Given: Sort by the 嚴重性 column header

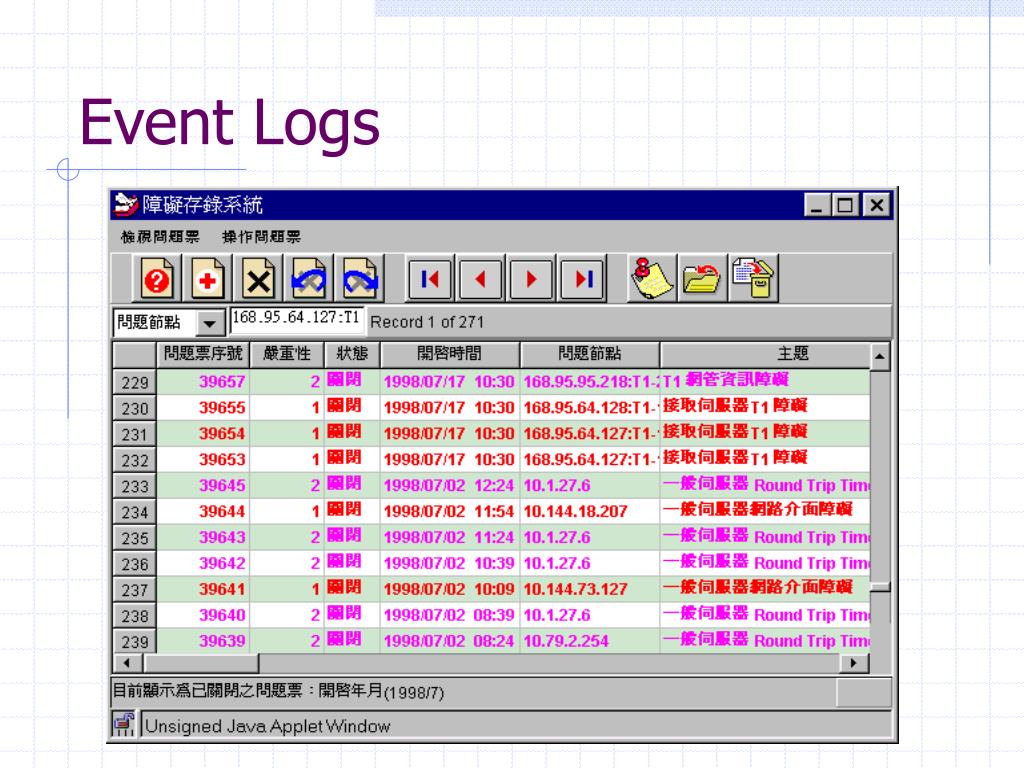Looking at the screenshot, I should point(287,355).
